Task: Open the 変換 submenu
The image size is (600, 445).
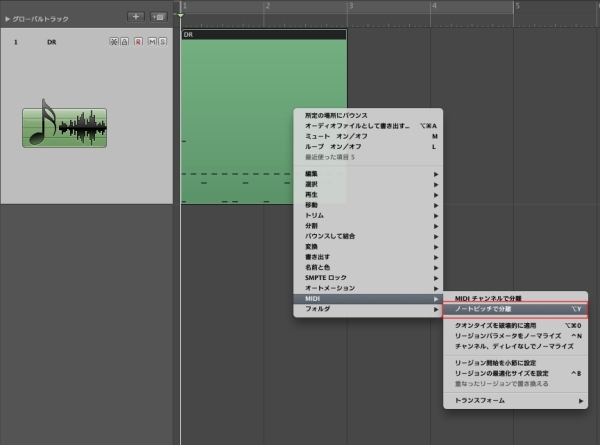Action: pyautogui.click(x=368, y=247)
